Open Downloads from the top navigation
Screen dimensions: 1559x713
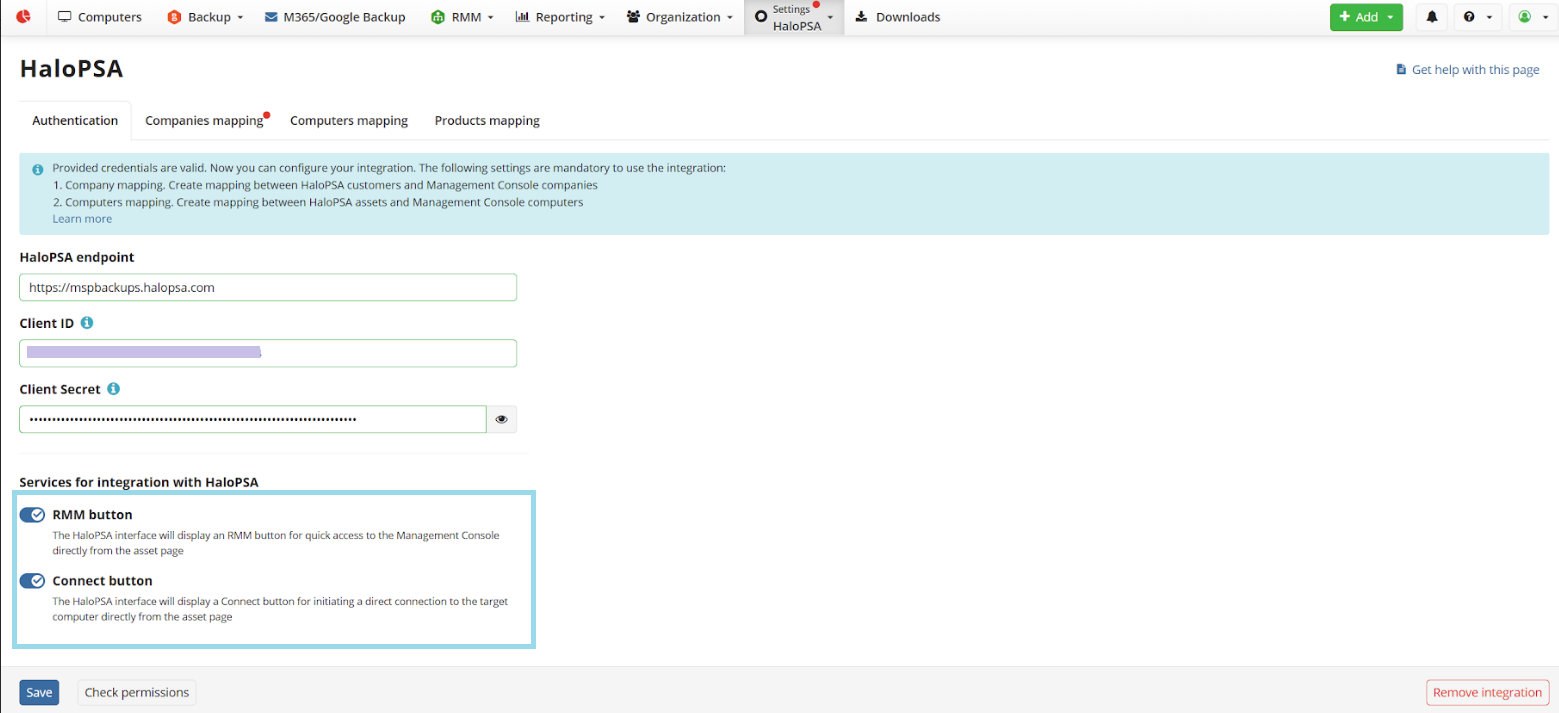pyautogui.click(x=898, y=17)
